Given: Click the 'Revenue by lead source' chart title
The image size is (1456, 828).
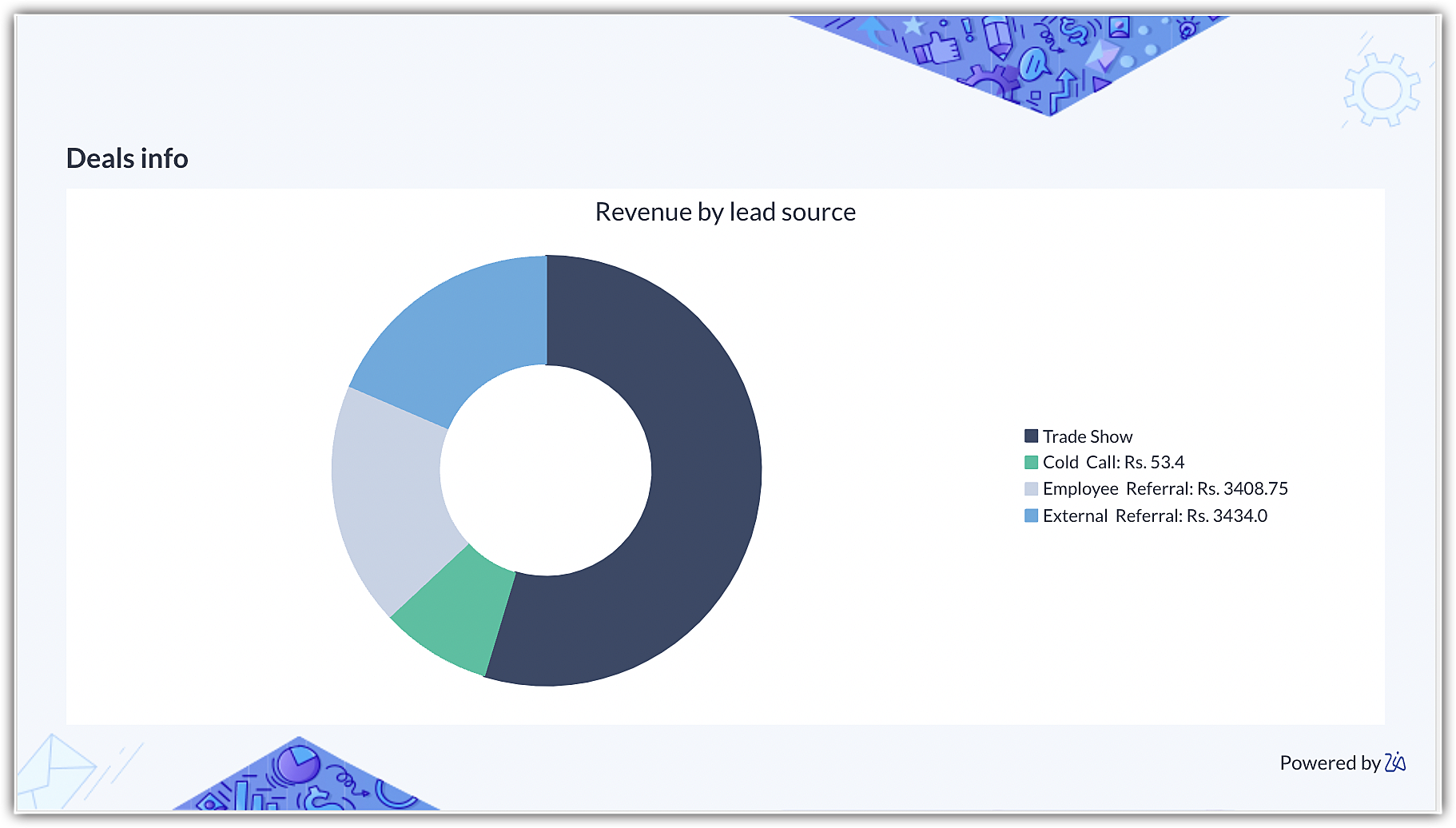Looking at the screenshot, I should [x=725, y=212].
